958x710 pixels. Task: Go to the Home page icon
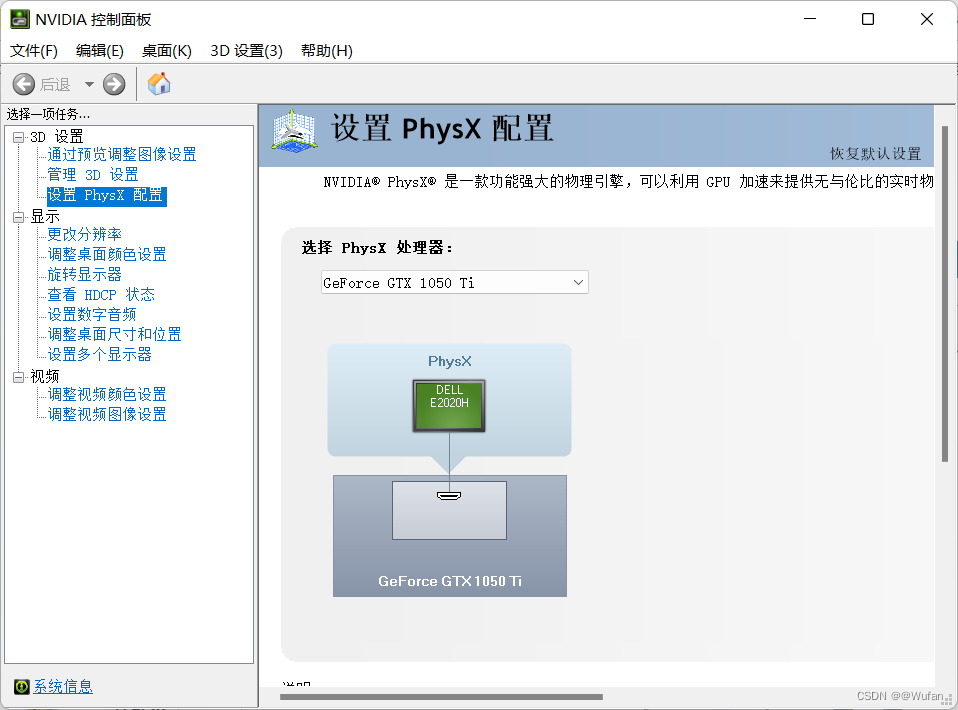coord(159,84)
